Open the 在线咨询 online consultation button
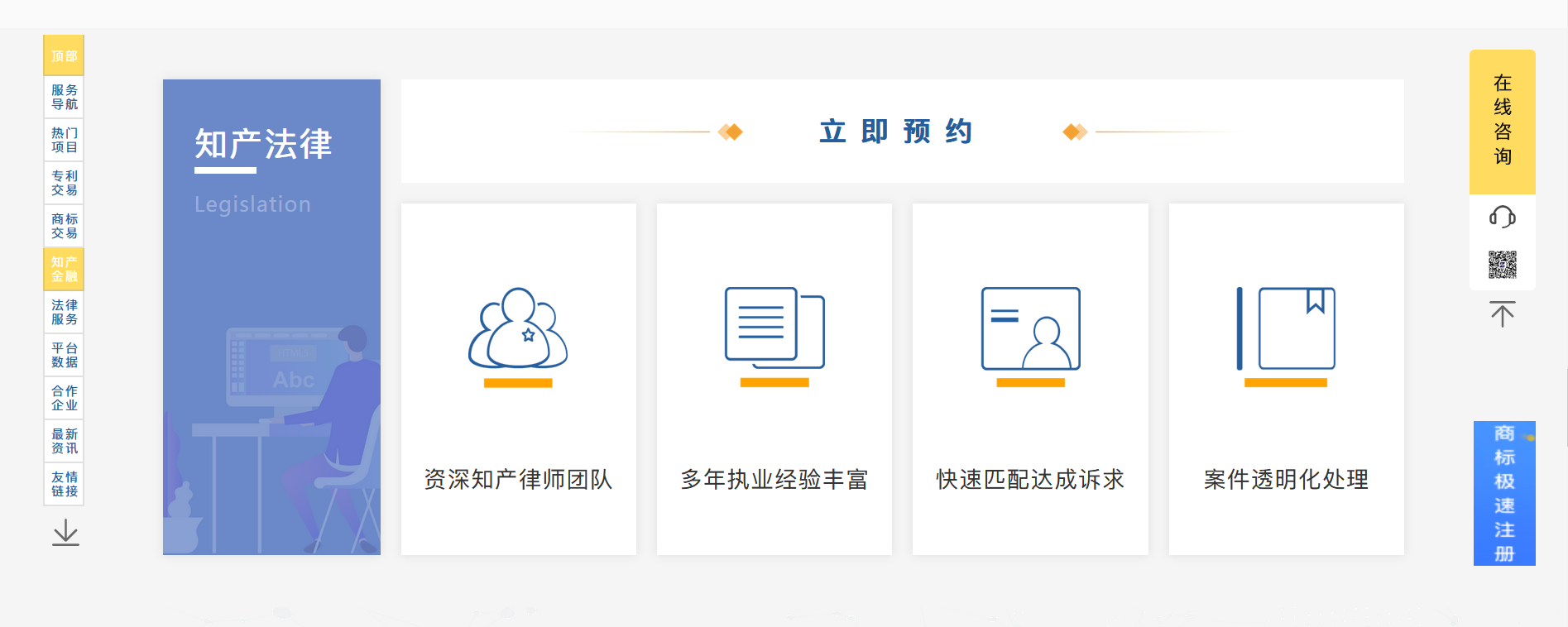This screenshot has height=627, width=1568. coord(1502,121)
